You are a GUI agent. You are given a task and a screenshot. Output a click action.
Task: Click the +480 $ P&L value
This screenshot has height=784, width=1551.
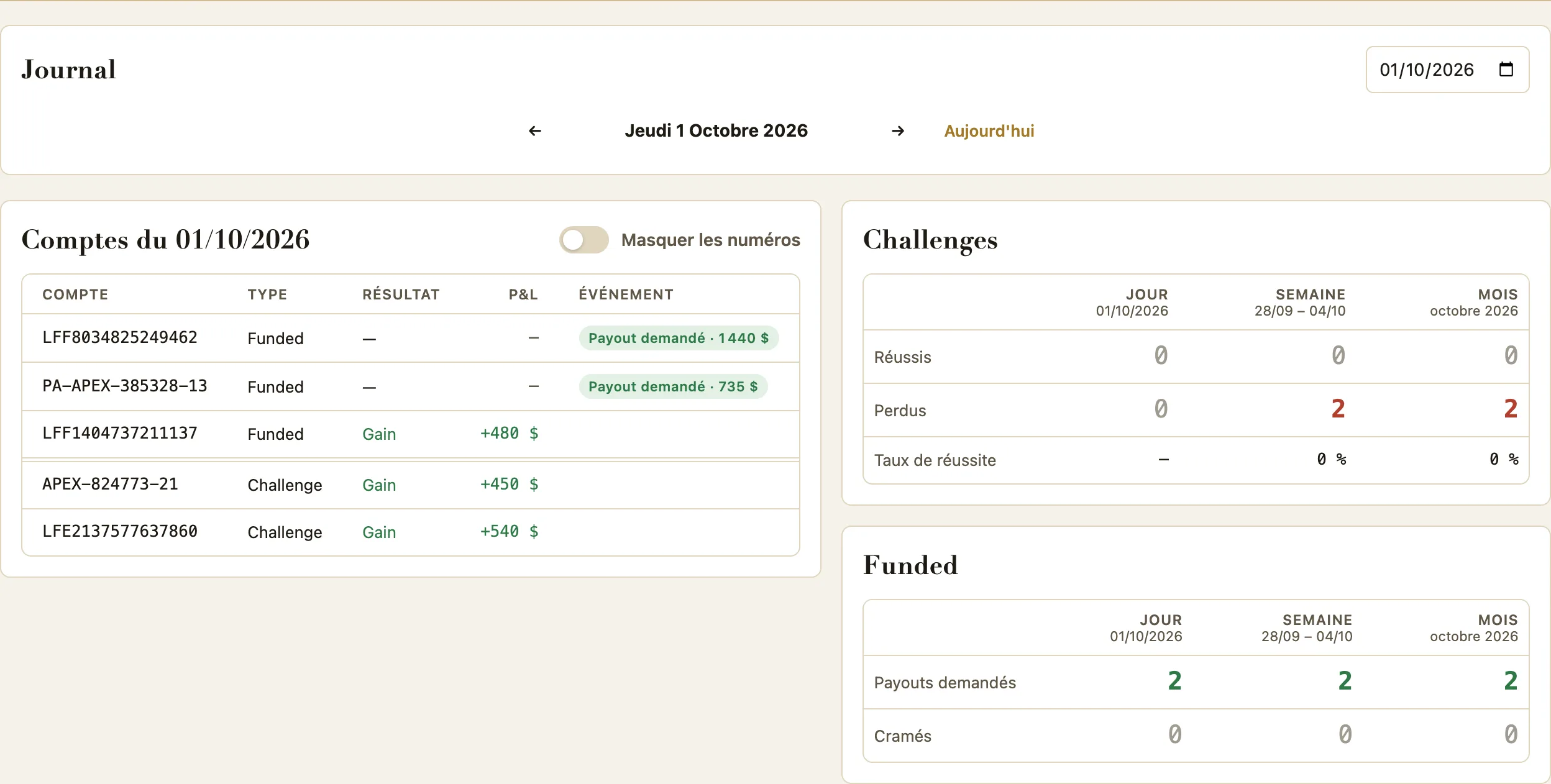point(509,433)
